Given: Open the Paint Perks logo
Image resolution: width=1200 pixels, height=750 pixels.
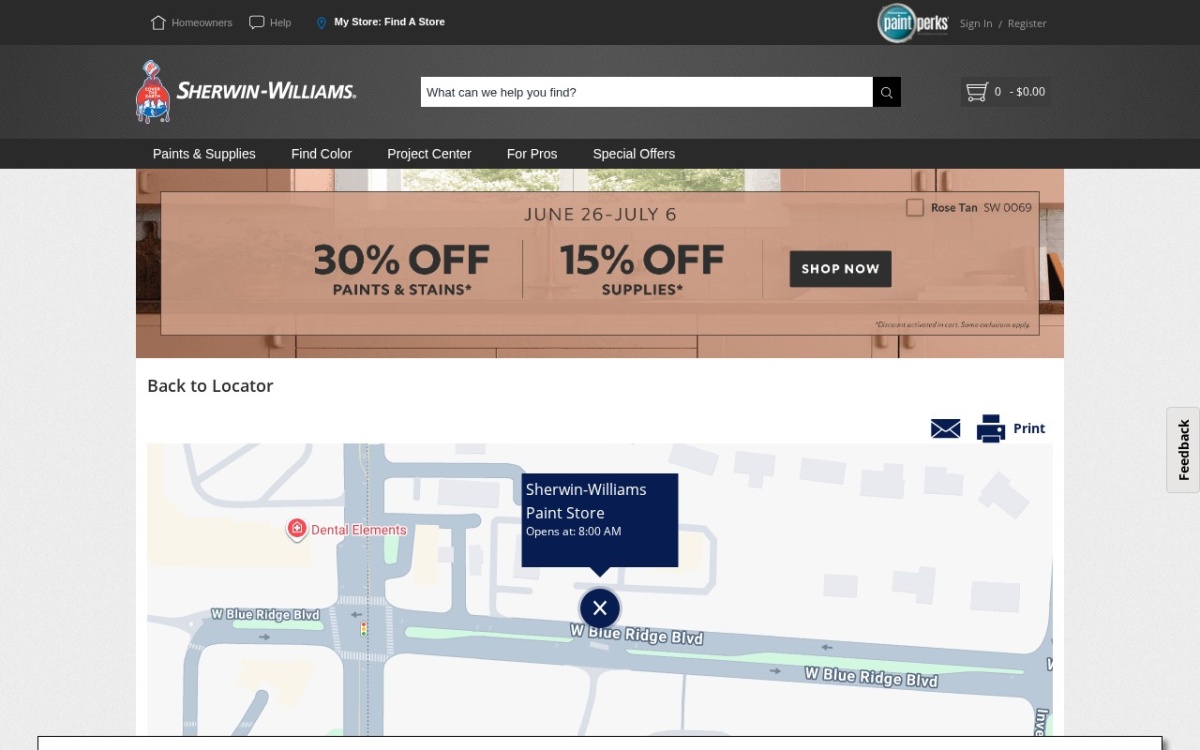Looking at the screenshot, I should [912, 23].
